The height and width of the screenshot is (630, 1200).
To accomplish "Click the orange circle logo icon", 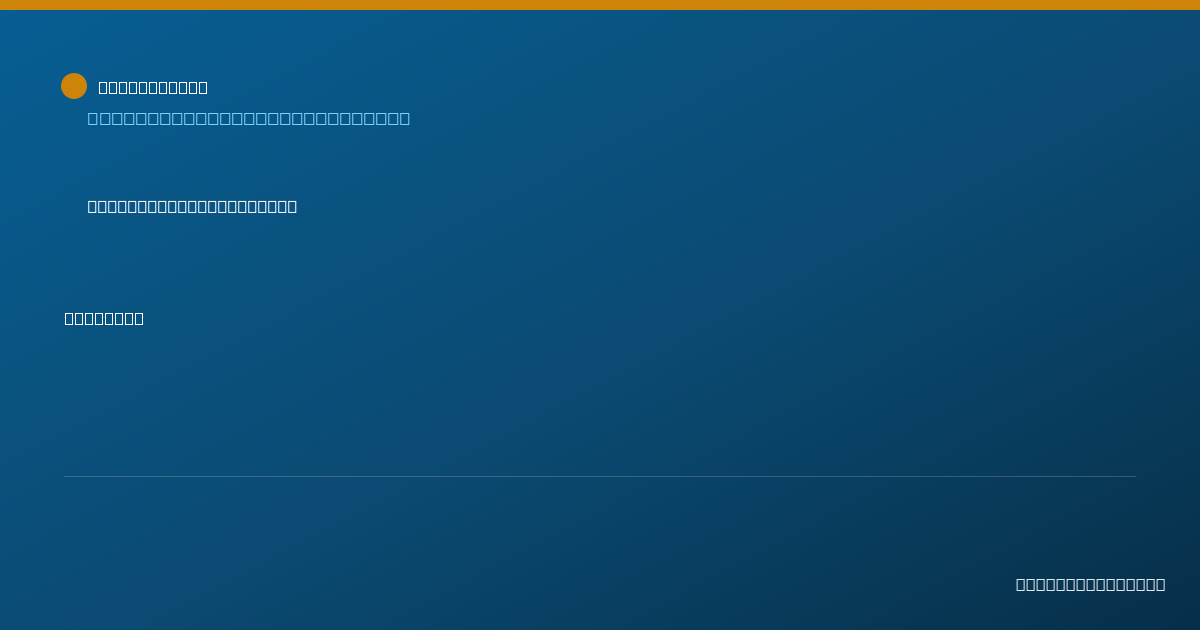I will tap(74, 86).
